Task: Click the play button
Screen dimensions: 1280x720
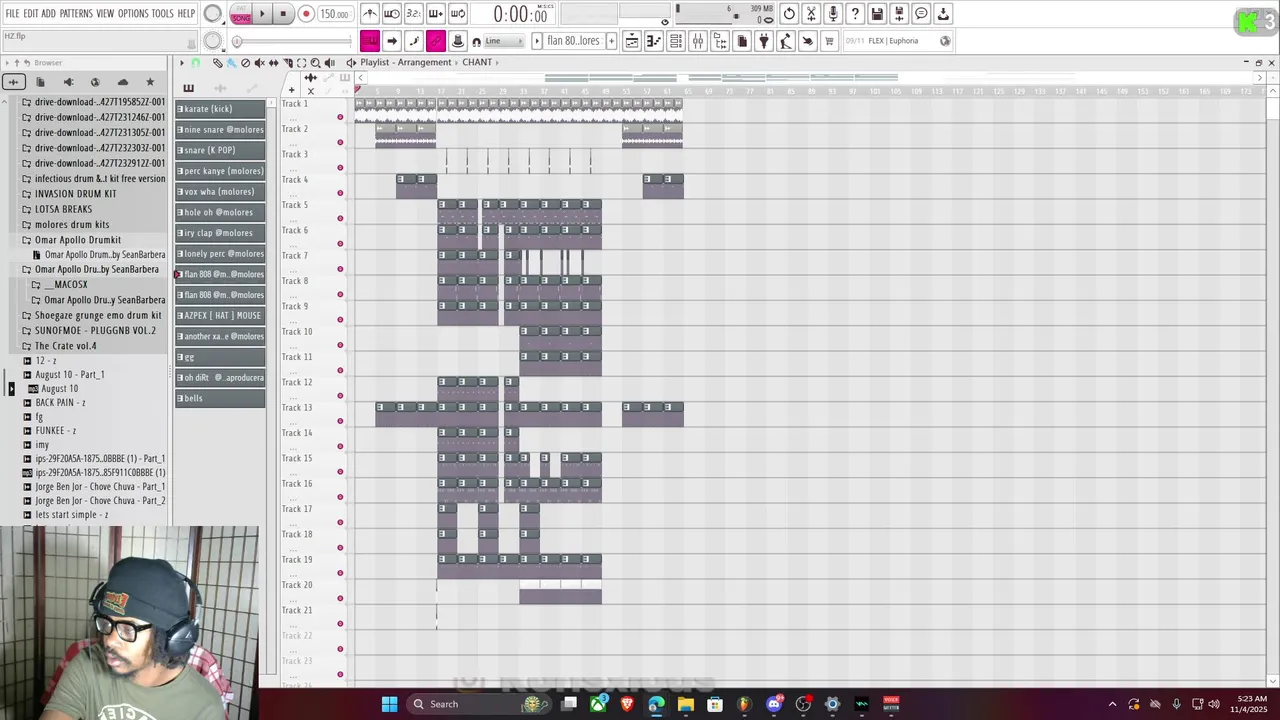Action: pyautogui.click(x=262, y=14)
